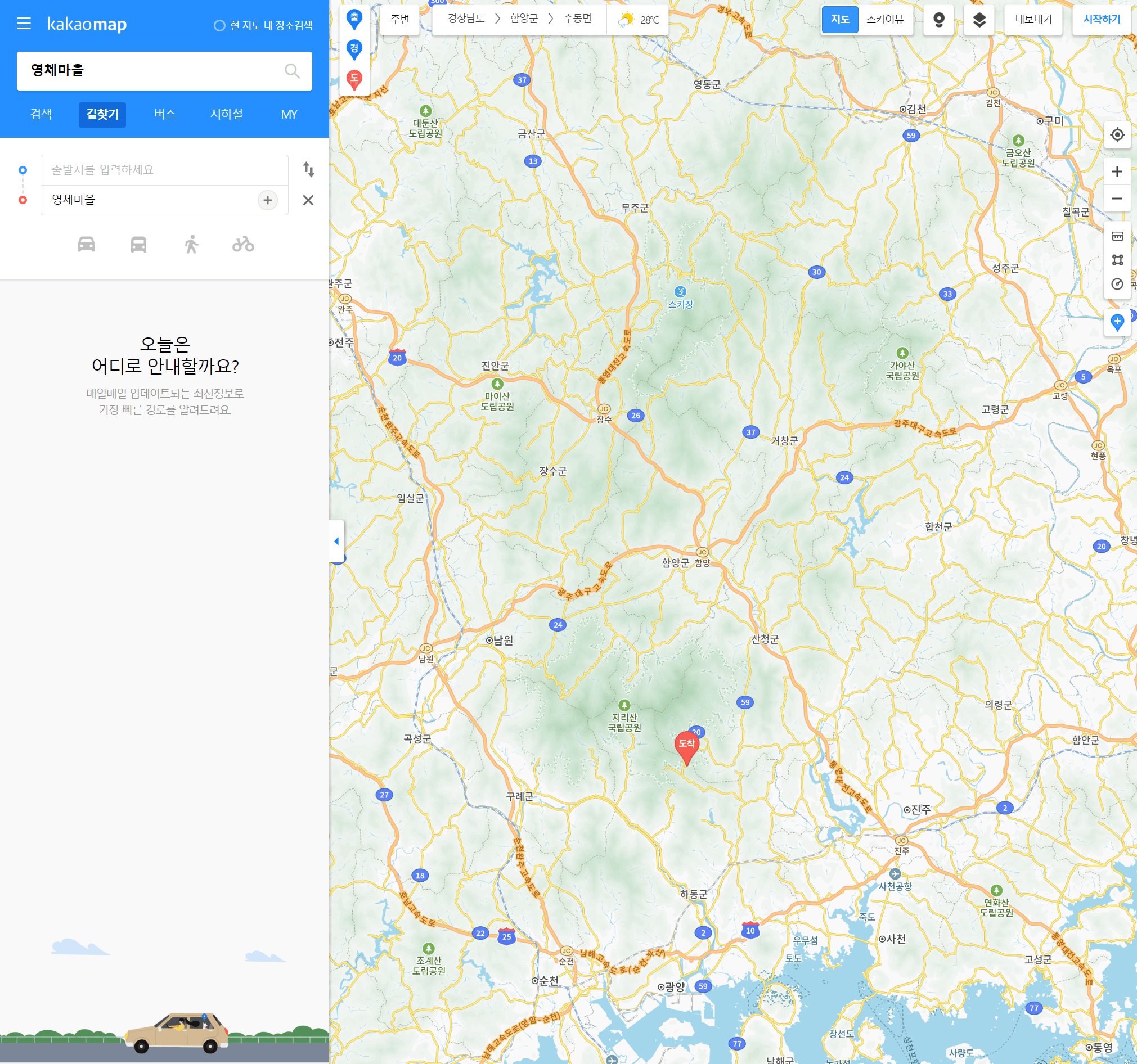Screen dimensions: 1137x1064
Task: Zoom in the map
Action: (1116, 172)
